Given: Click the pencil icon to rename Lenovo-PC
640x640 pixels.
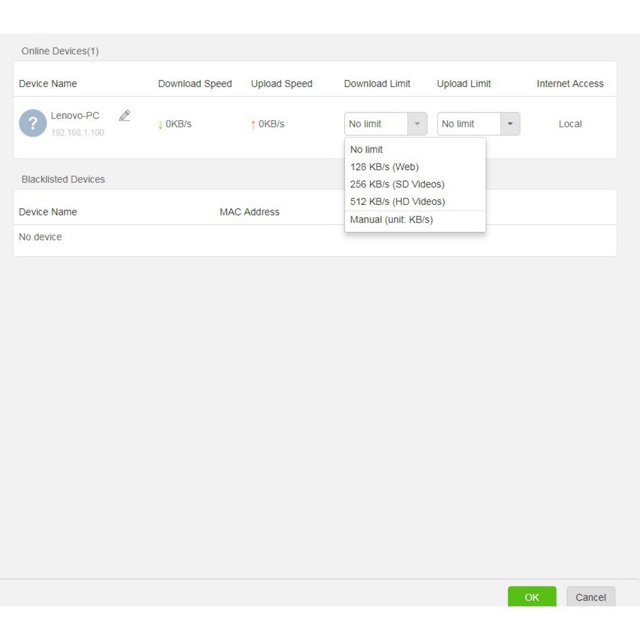Looking at the screenshot, I should pyautogui.click(x=124, y=116).
